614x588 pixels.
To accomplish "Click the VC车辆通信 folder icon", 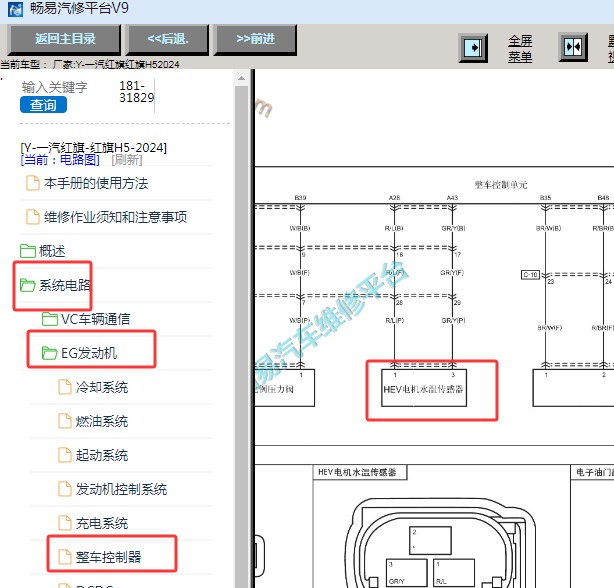I will tap(50, 319).
